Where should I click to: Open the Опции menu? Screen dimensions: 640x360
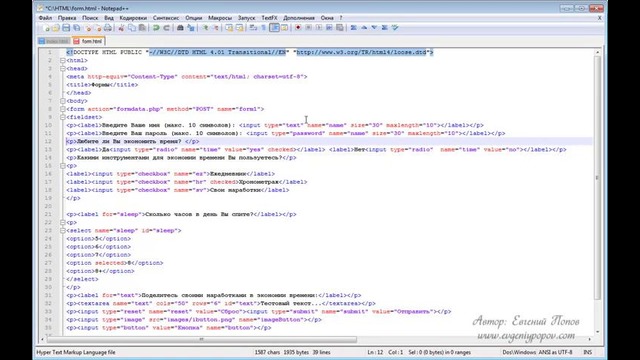click(193, 18)
